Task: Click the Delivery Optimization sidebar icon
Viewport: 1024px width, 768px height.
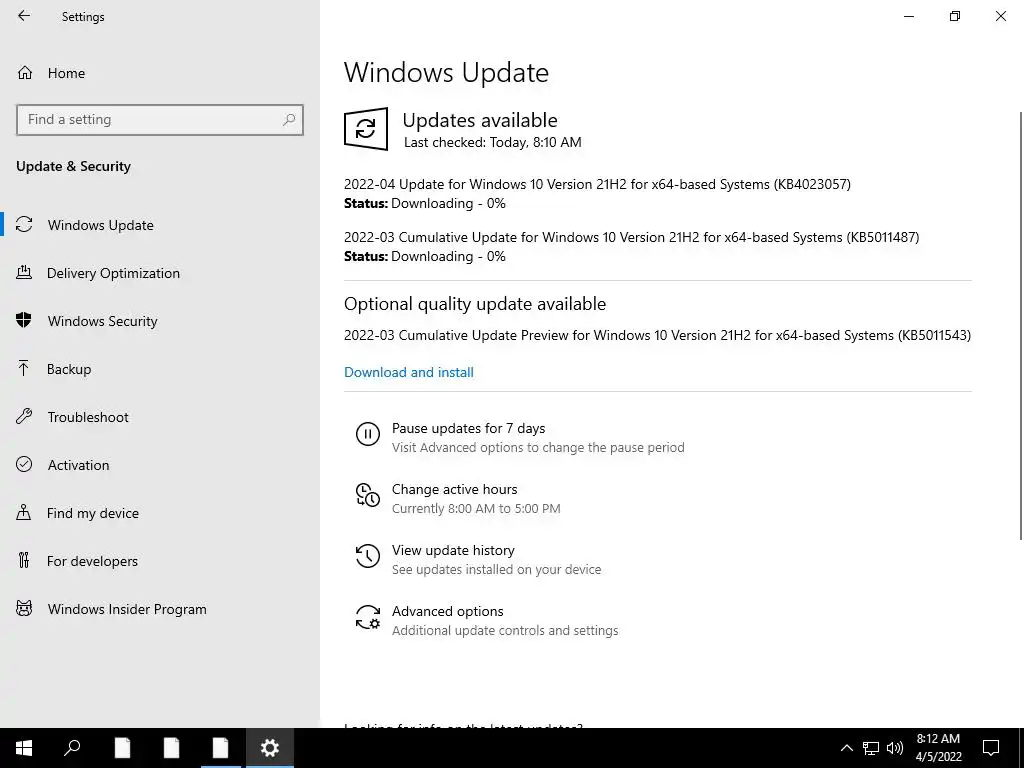Action: [24, 272]
